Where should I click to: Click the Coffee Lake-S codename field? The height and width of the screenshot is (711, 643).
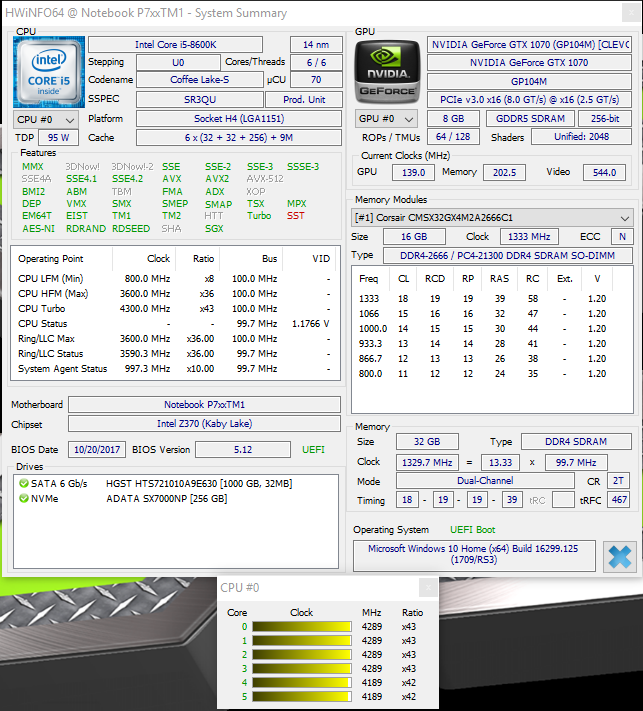(x=200, y=80)
